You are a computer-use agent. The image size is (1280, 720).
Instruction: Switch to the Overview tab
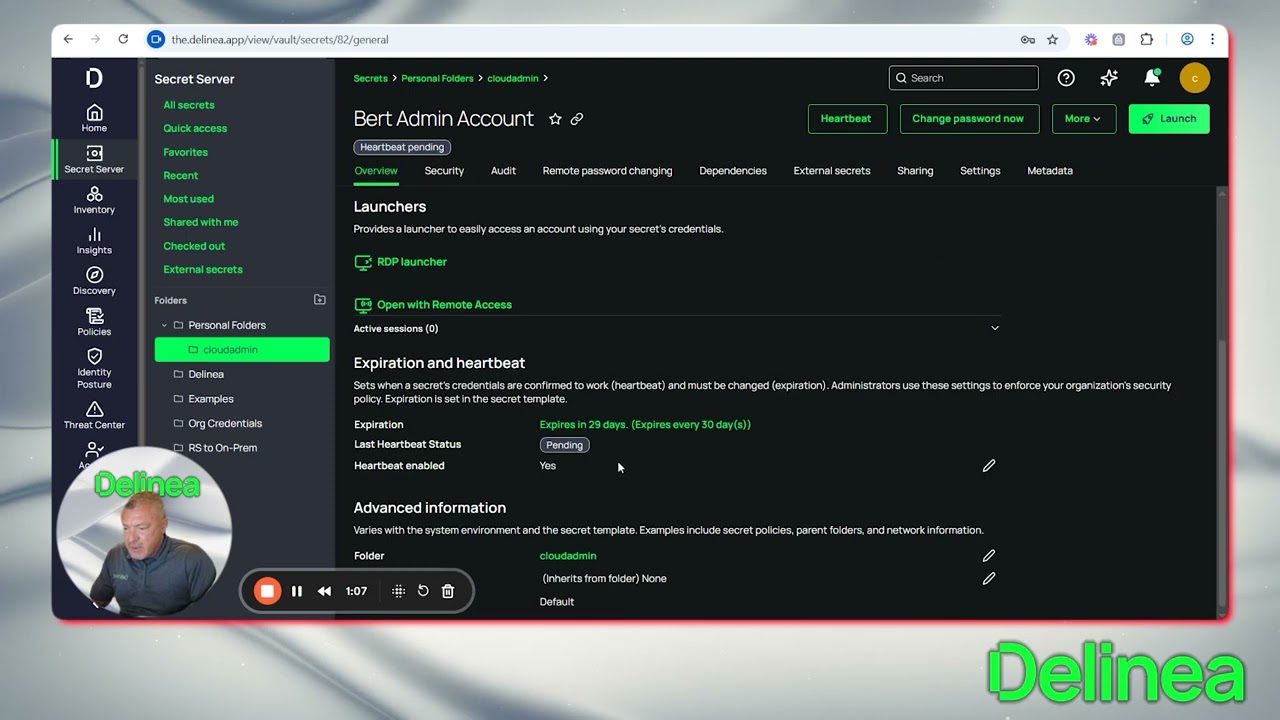[376, 171]
